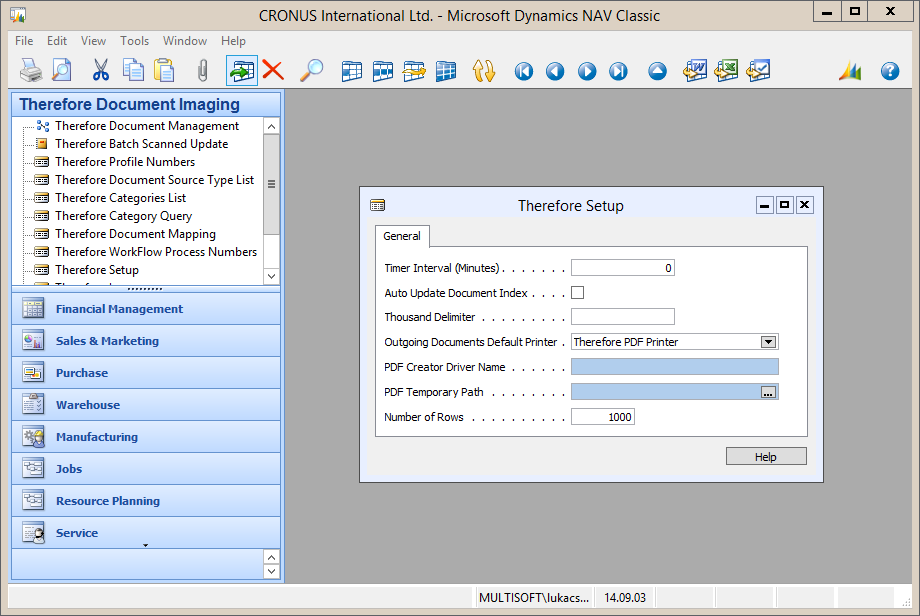The height and width of the screenshot is (616, 920).
Task: Go to Next record arrow
Action: tap(587, 72)
